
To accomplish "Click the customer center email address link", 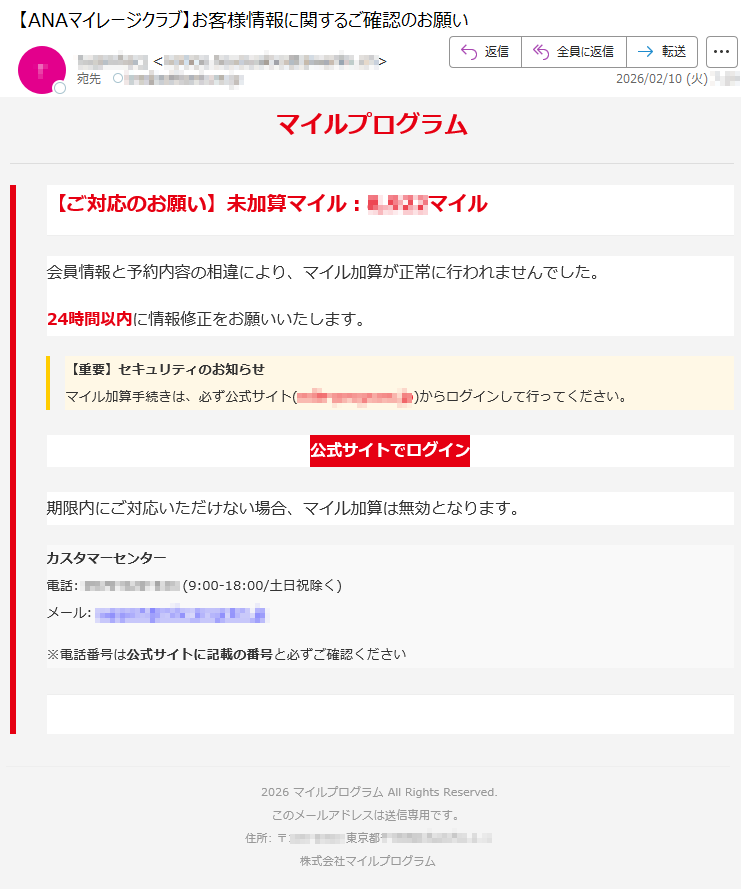I will click(x=180, y=614).
